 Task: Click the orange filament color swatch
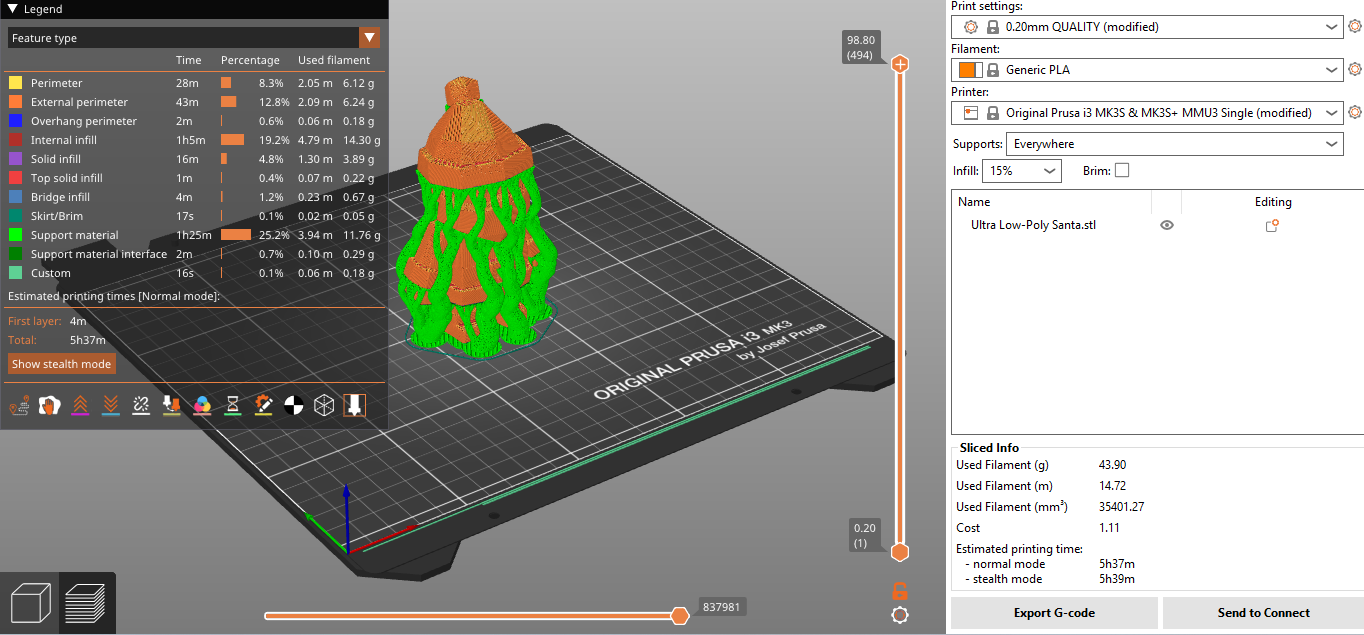[969, 70]
